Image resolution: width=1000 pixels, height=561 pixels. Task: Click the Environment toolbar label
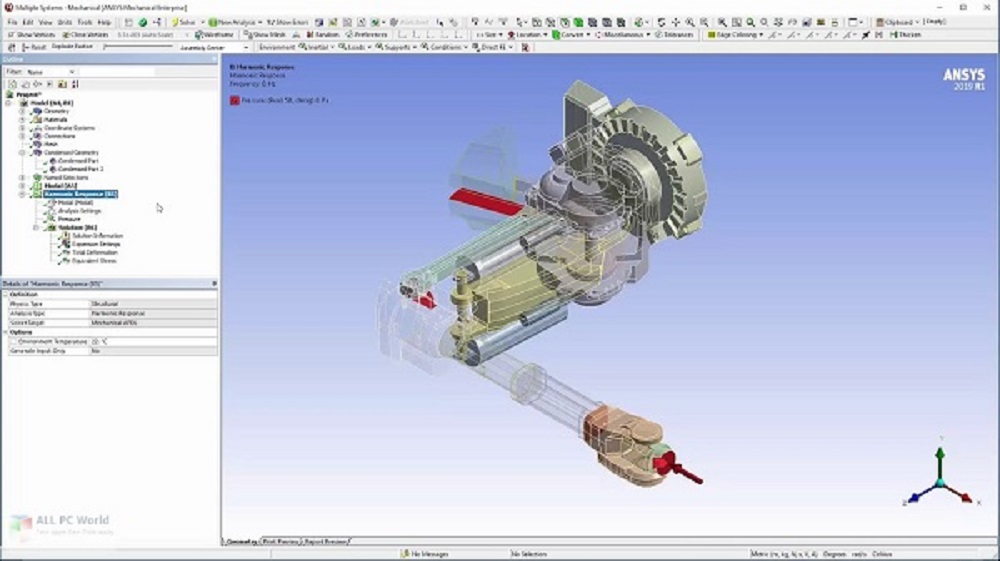tap(277, 47)
